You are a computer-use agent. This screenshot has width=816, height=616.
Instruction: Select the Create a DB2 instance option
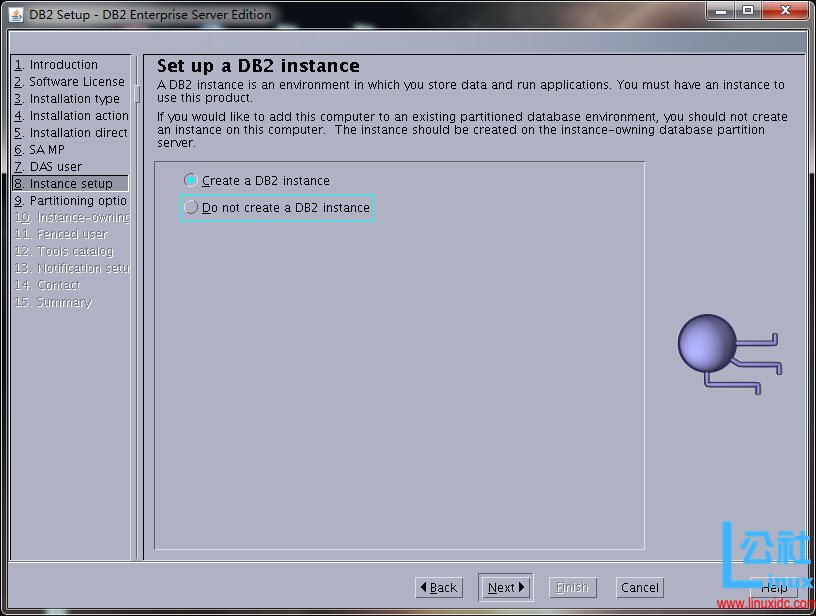point(258,180)
